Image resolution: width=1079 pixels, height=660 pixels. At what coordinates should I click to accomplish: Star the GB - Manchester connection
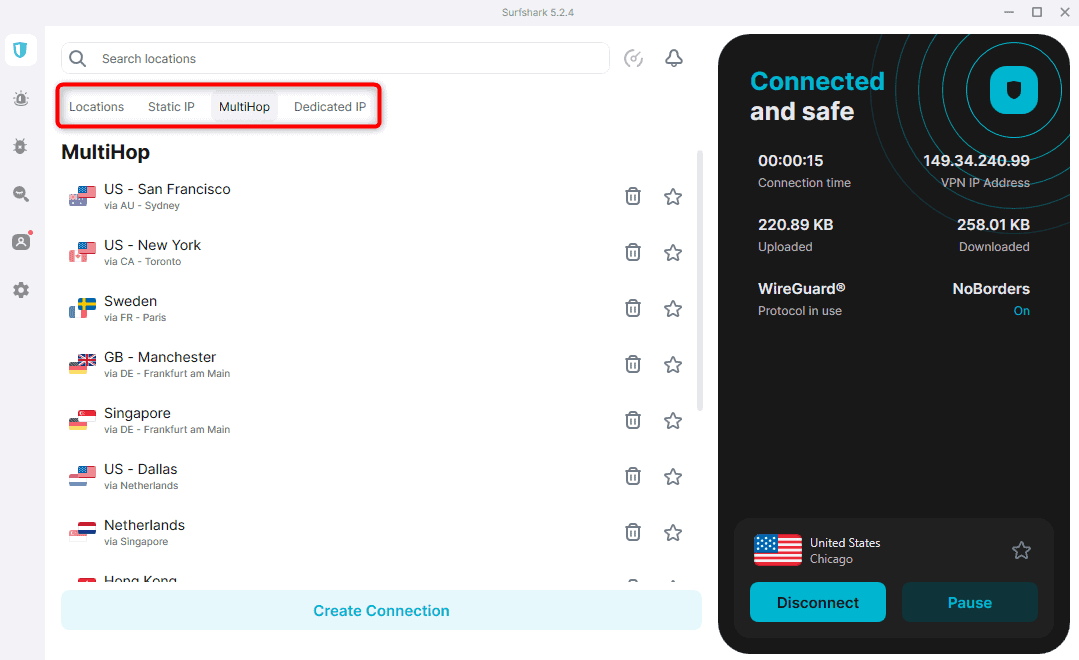coord(673,365)
